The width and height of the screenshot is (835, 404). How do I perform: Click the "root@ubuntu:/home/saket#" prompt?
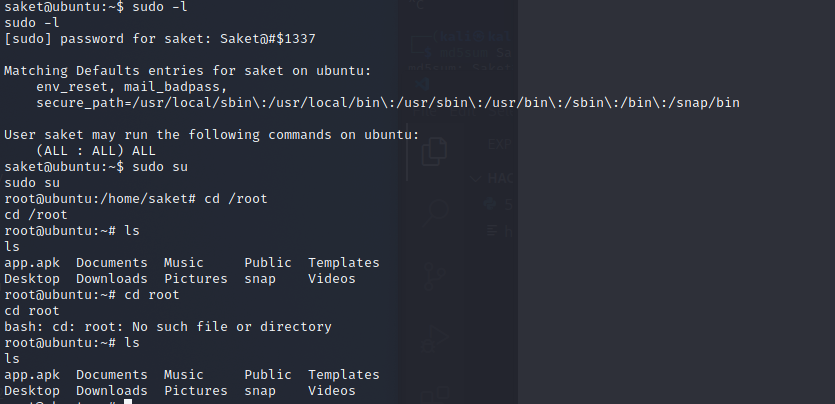click(96, 199)
